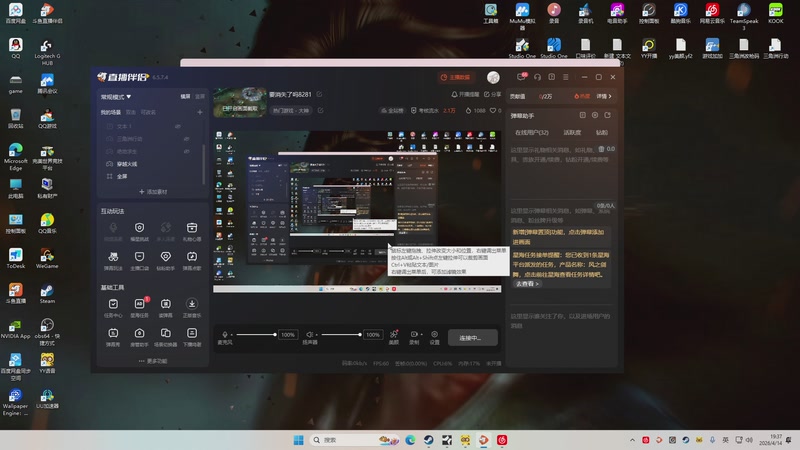Viewport: 800px width, 450px height.
Task: Toggle visibility of third hidden source row
Action: coord(187,152)
